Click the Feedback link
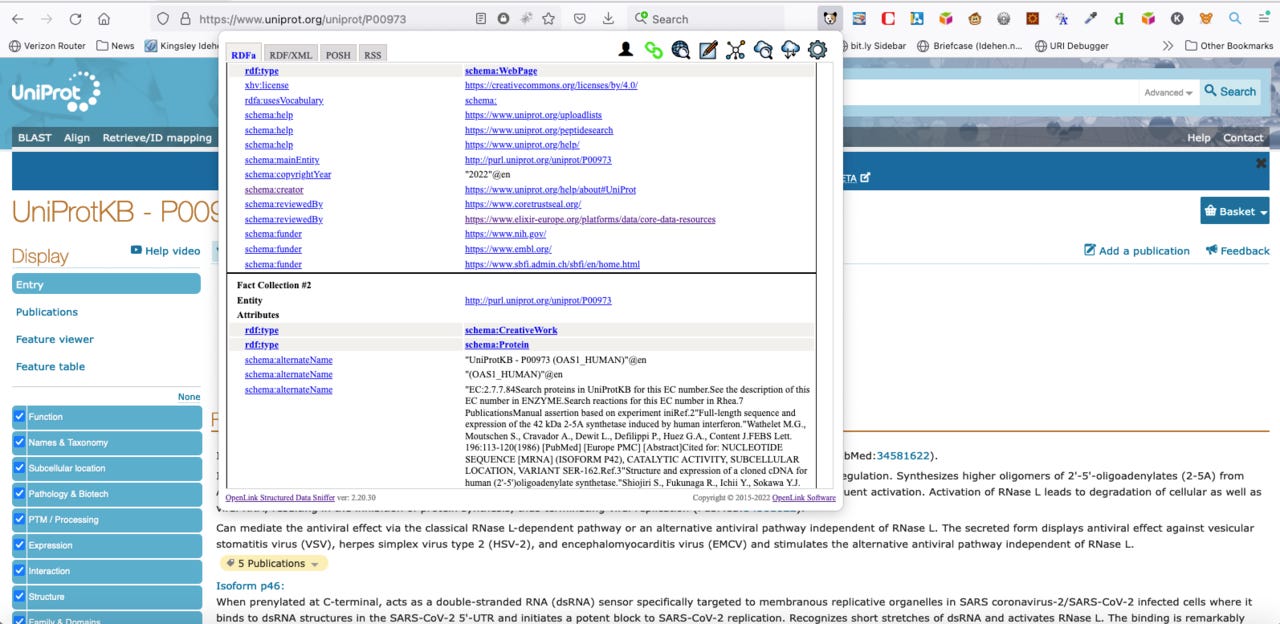The width and height of the screenshot is (1280, 624). (x=1237, y=250)
